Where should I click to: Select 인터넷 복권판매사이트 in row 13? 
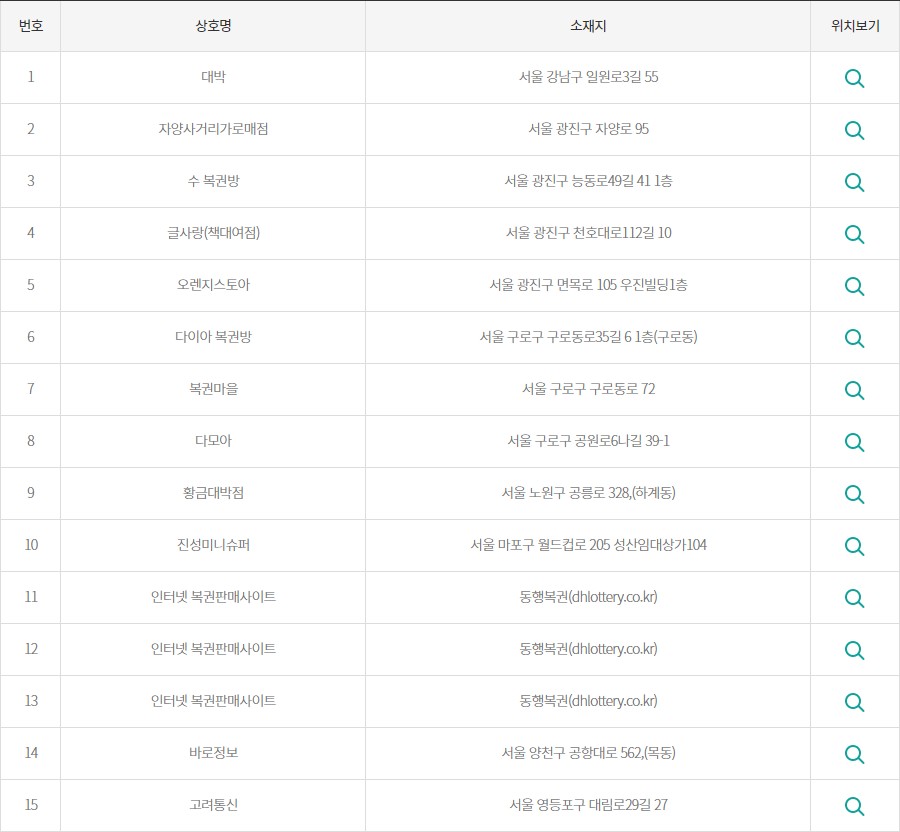click(213, 701)
